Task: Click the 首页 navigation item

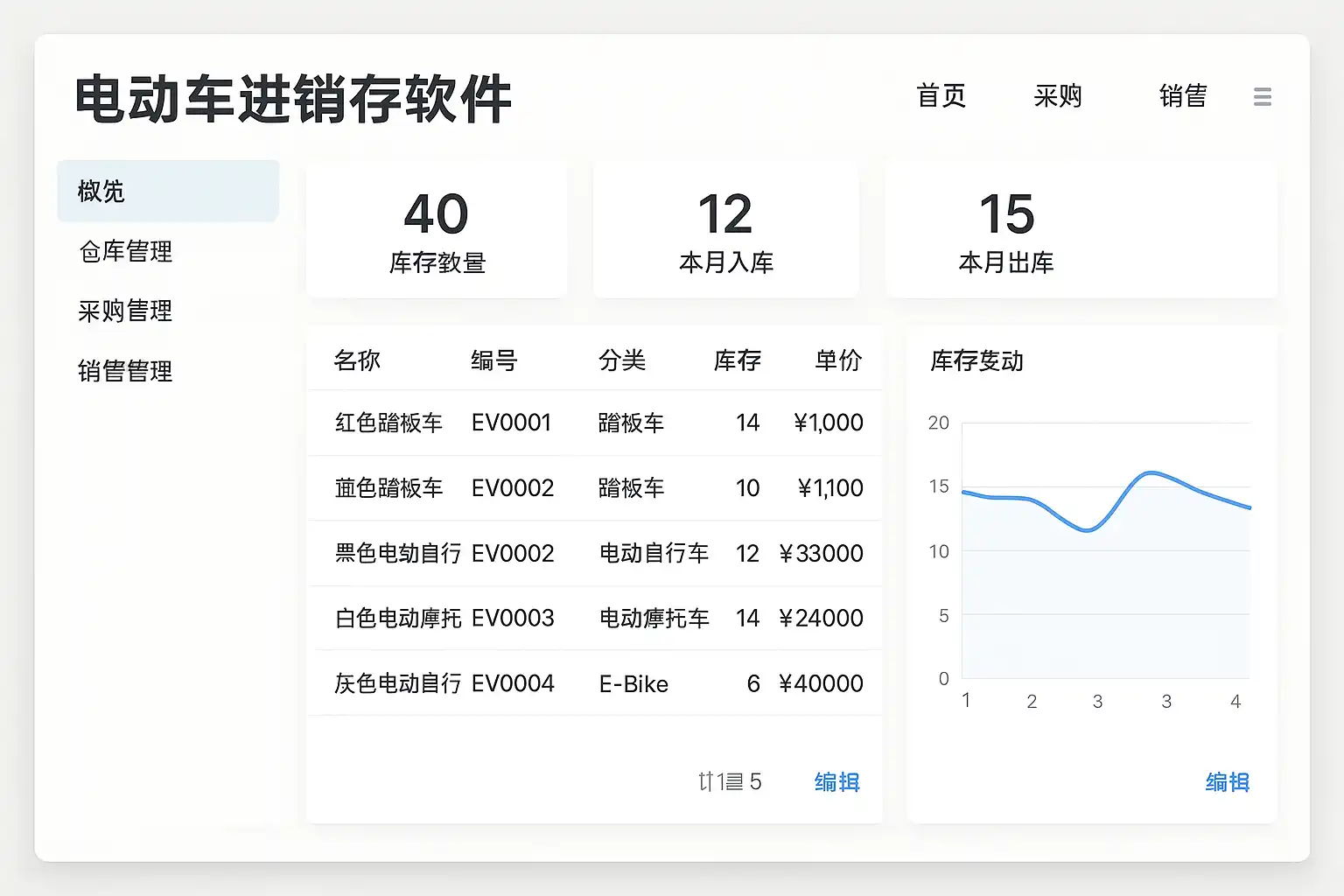Action: pyautogui.click(x=941, y=96)
